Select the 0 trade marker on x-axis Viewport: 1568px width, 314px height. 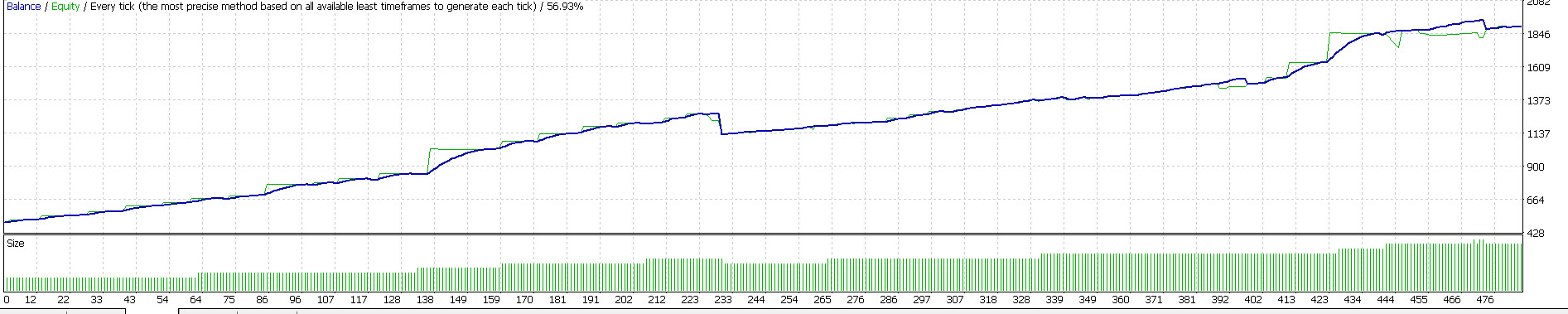[x=7, y=300]
